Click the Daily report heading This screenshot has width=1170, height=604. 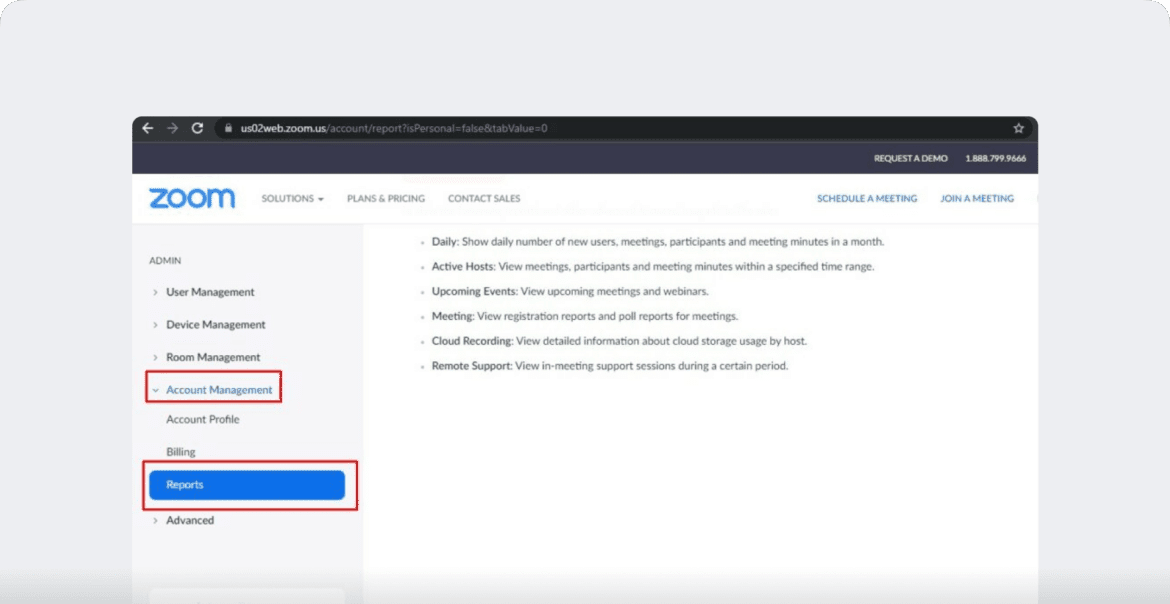[445, 242]
